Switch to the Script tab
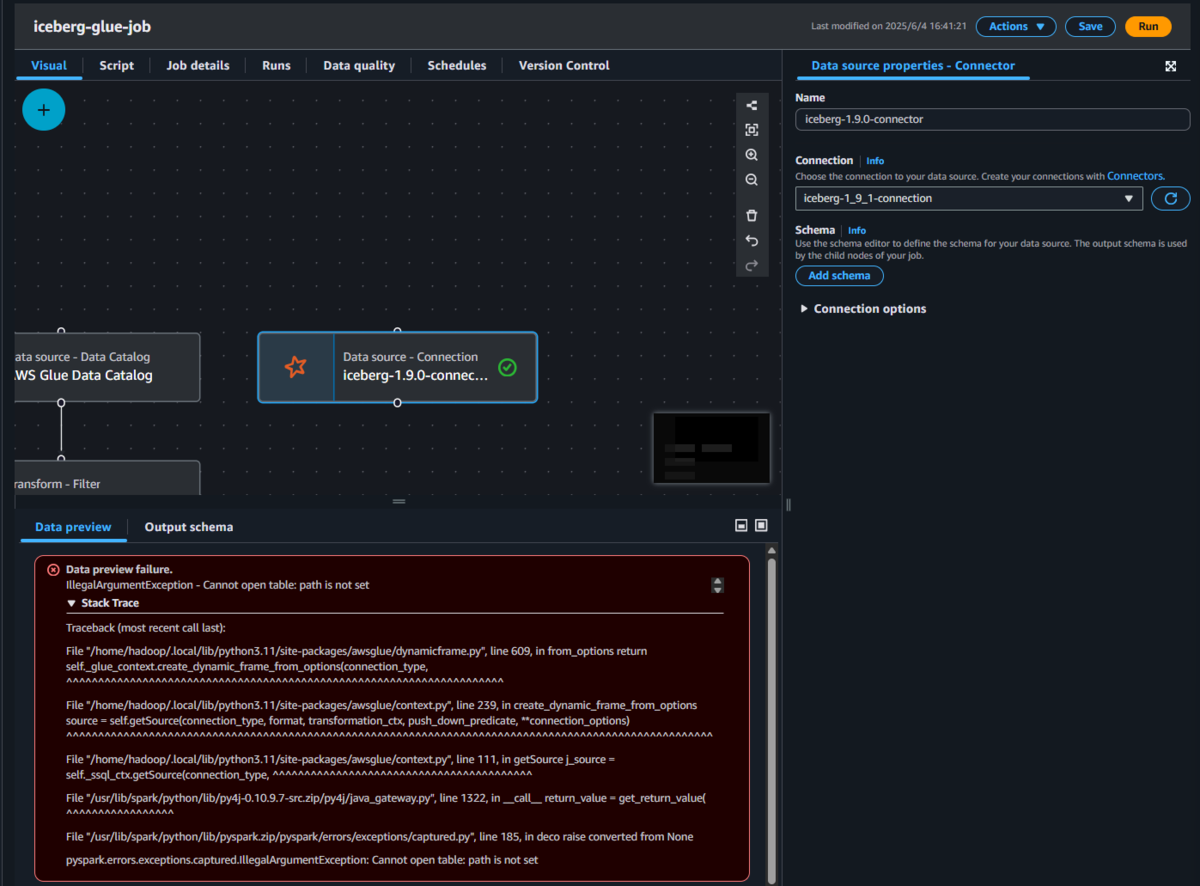The width and height of the screenshot is (1200, 886). (x=117, y=65)
